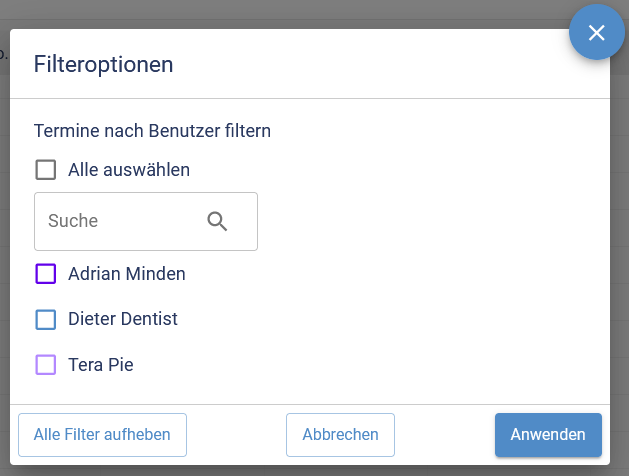Cancel via the Abbrechen button
Viewport: 629px width, 476px height.
tap(340, 435)
